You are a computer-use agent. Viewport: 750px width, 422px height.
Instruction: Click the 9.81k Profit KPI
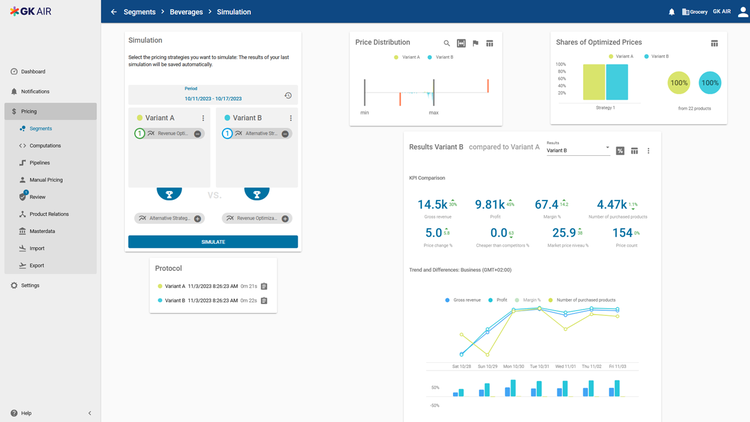pyautogui.click(x=495, y=208)
